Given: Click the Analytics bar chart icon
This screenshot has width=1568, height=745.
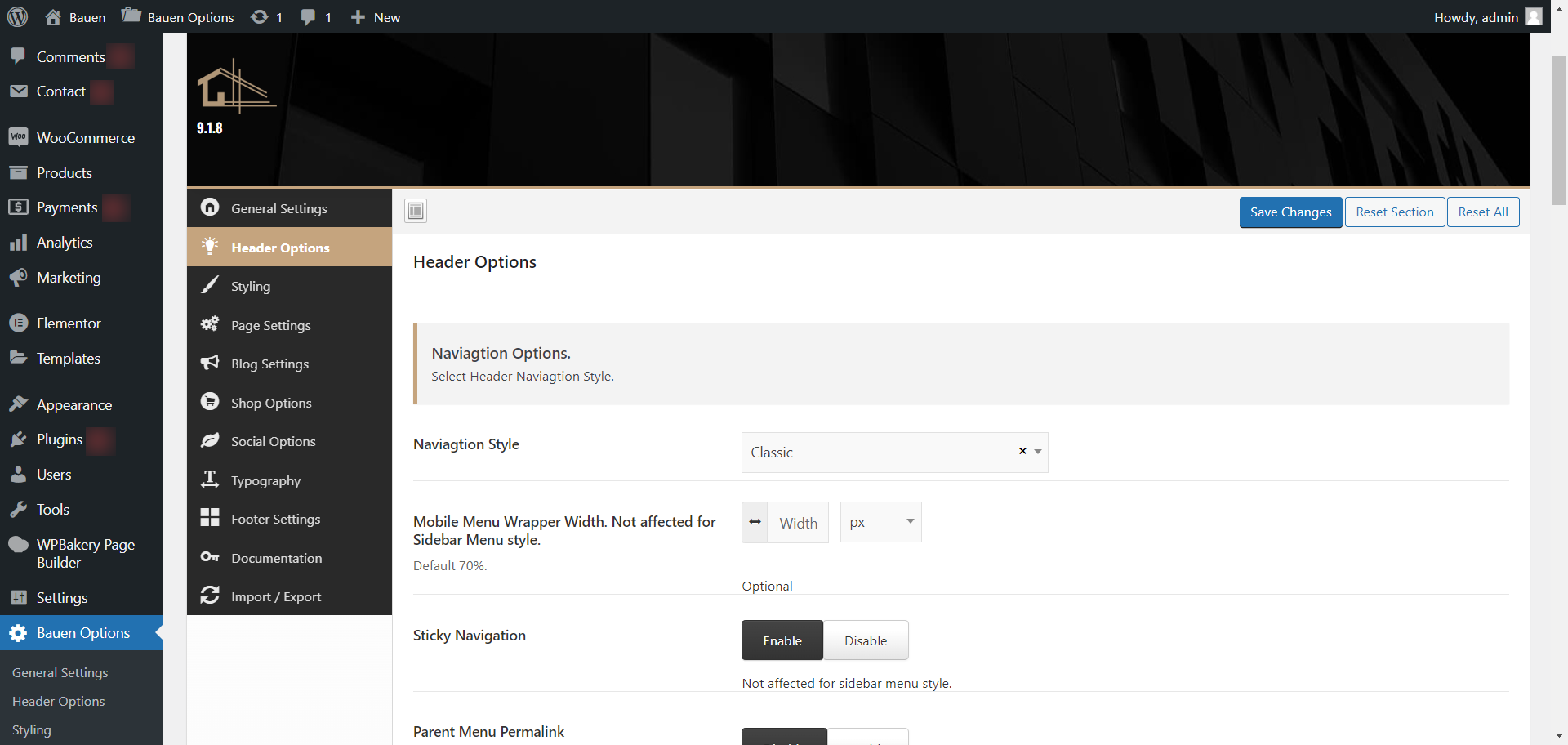Looking at the screenshot, I should click(x=18, y=243).
